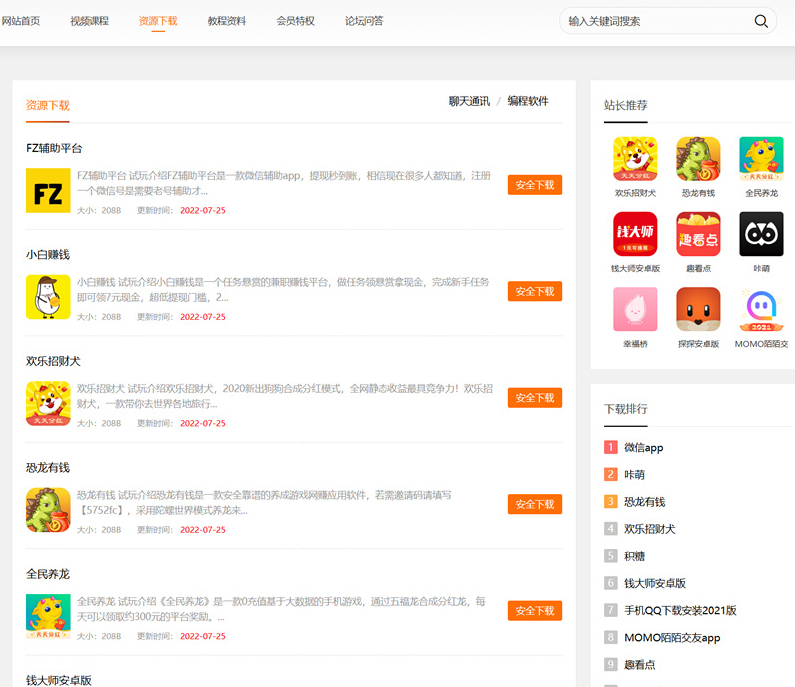Viewport: 795px width, 687px height.
Task: Select 探探安卓版 fox icon
Action: [x=698, y=309]
